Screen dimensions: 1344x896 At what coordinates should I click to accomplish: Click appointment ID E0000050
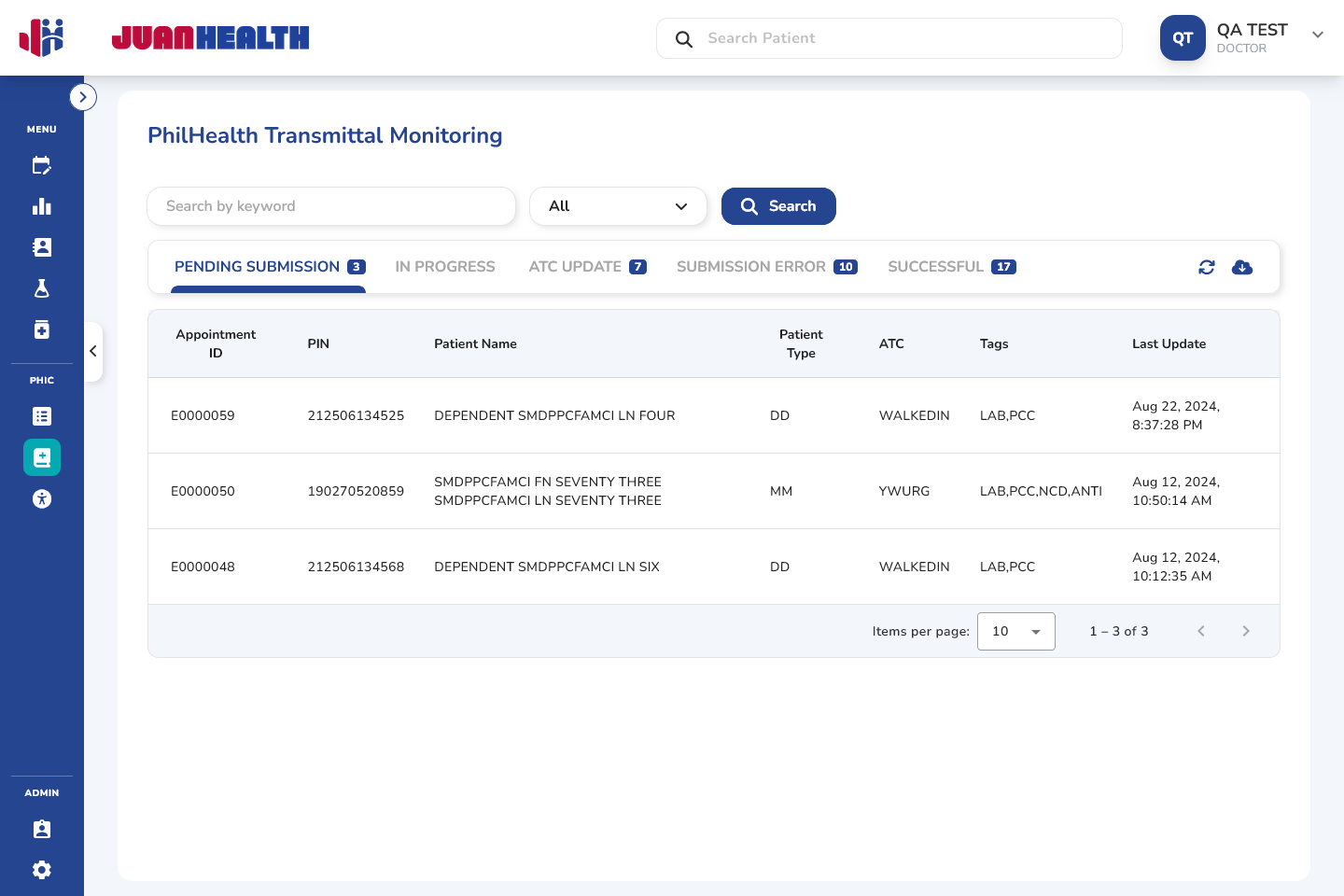203,491
